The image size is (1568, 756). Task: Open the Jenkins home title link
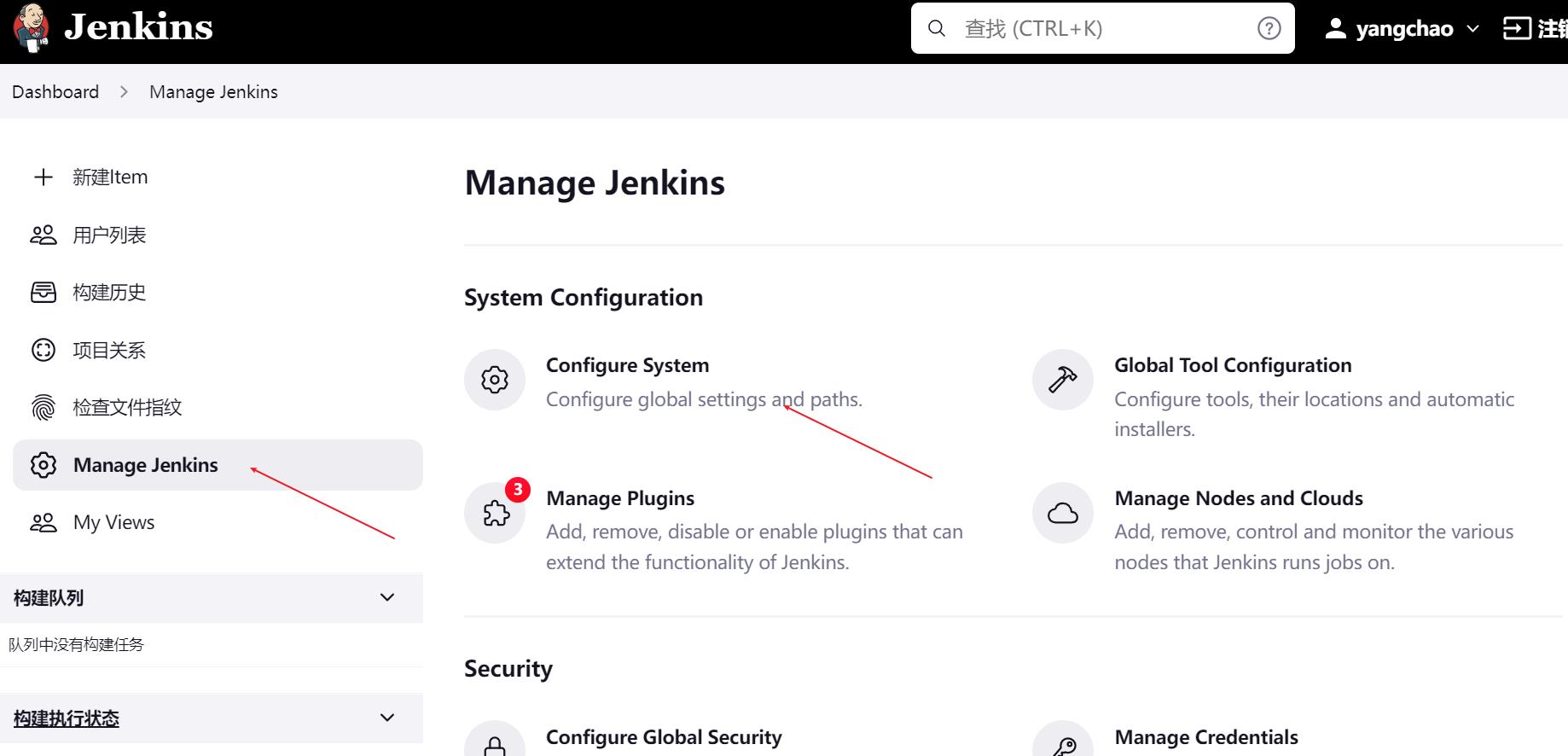tap(138, 27)
